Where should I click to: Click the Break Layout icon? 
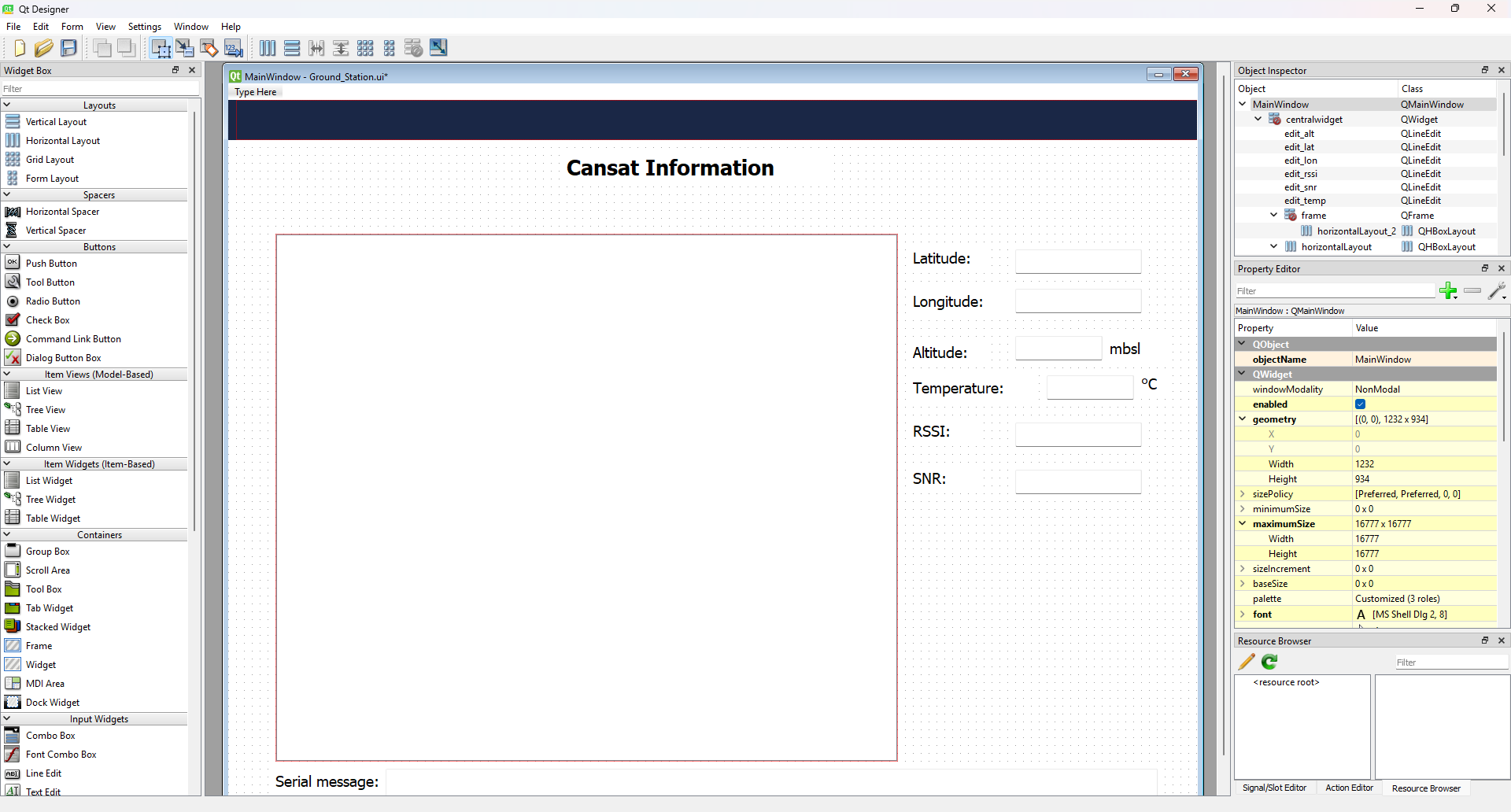point(414,48)
